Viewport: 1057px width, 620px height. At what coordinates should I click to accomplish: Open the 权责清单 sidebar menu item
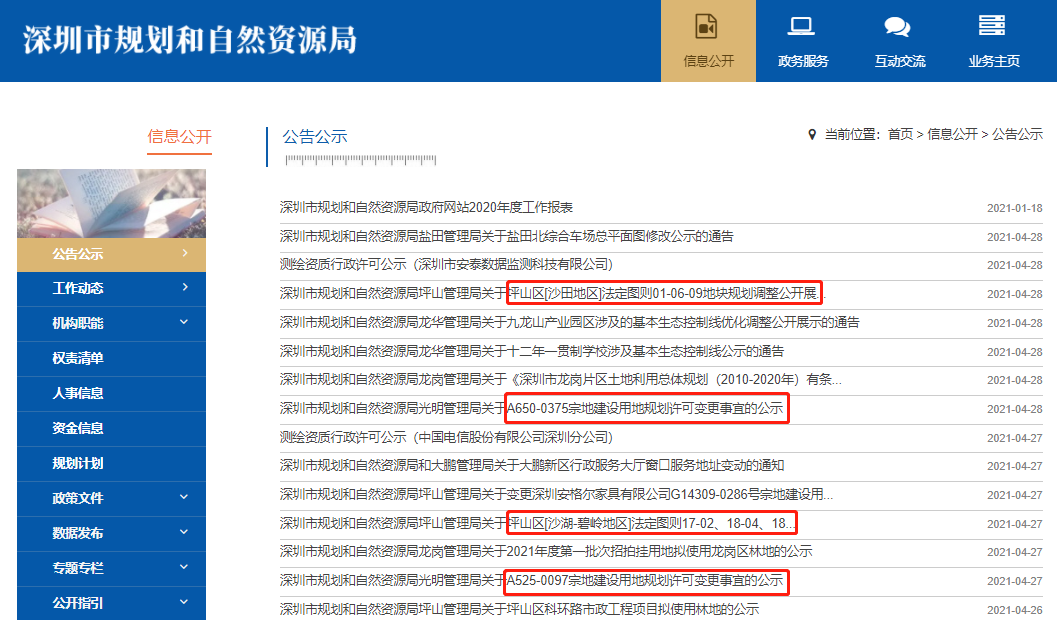[78, 358]
